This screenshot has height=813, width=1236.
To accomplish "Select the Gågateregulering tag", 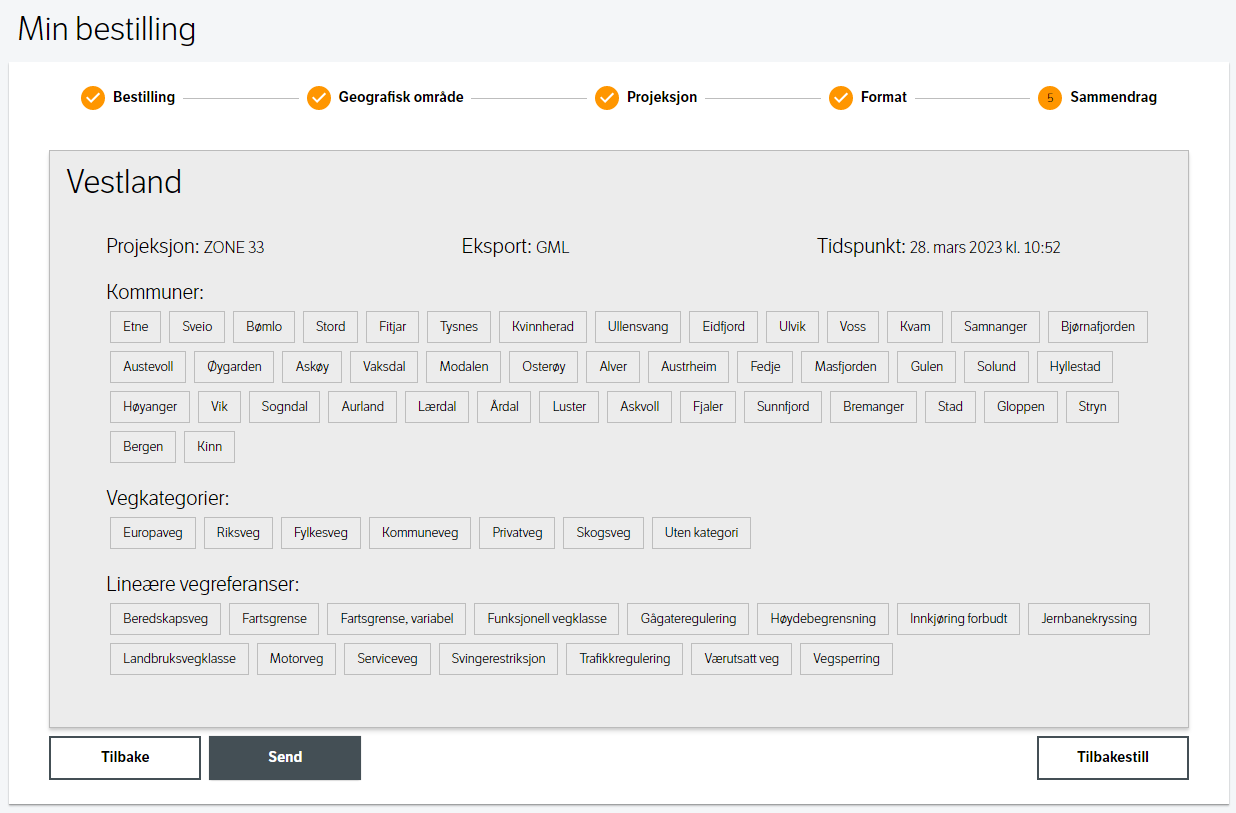I will click(x=689, y=619).
